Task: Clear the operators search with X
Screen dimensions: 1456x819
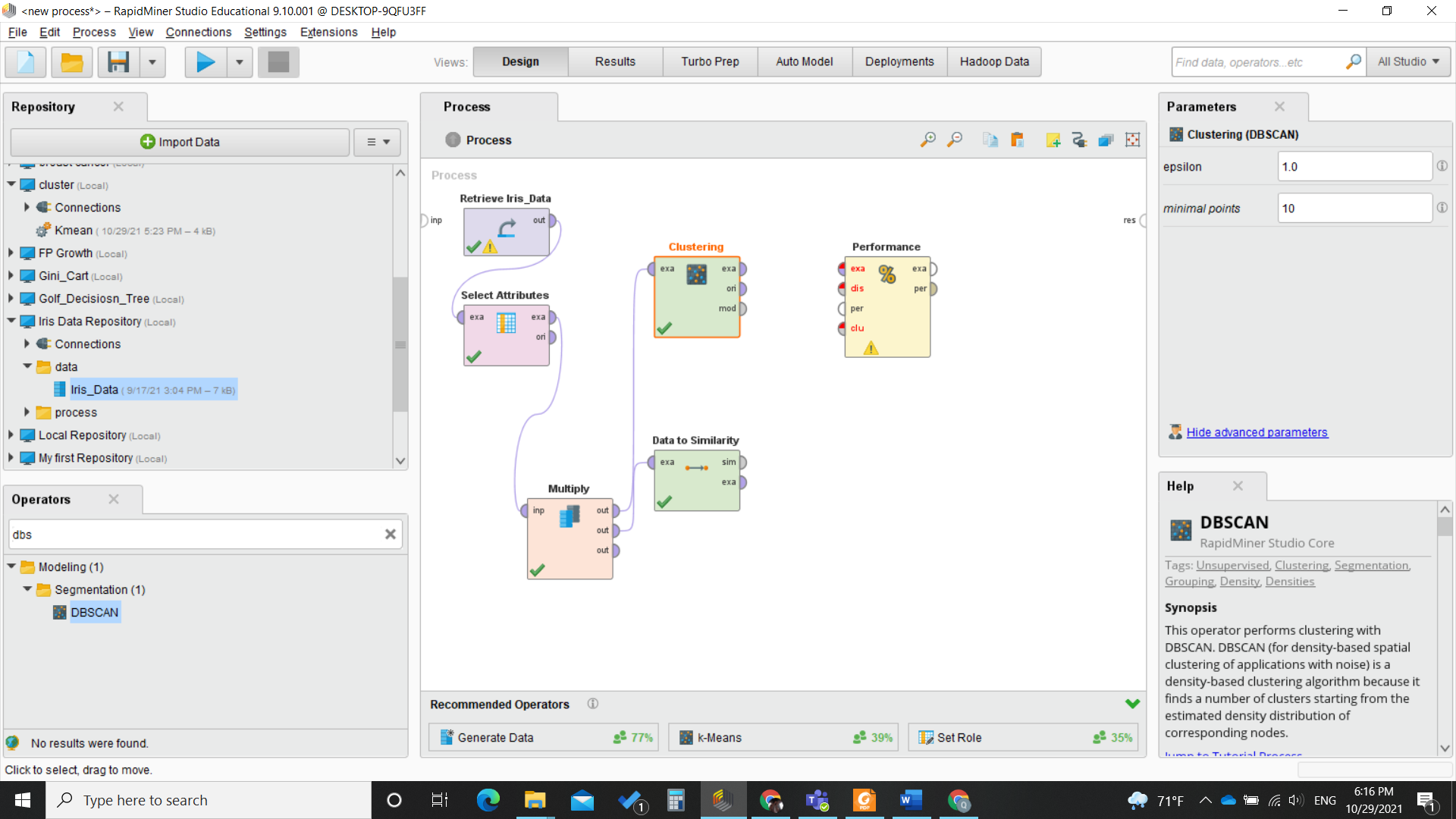Action: click(390, 535)
